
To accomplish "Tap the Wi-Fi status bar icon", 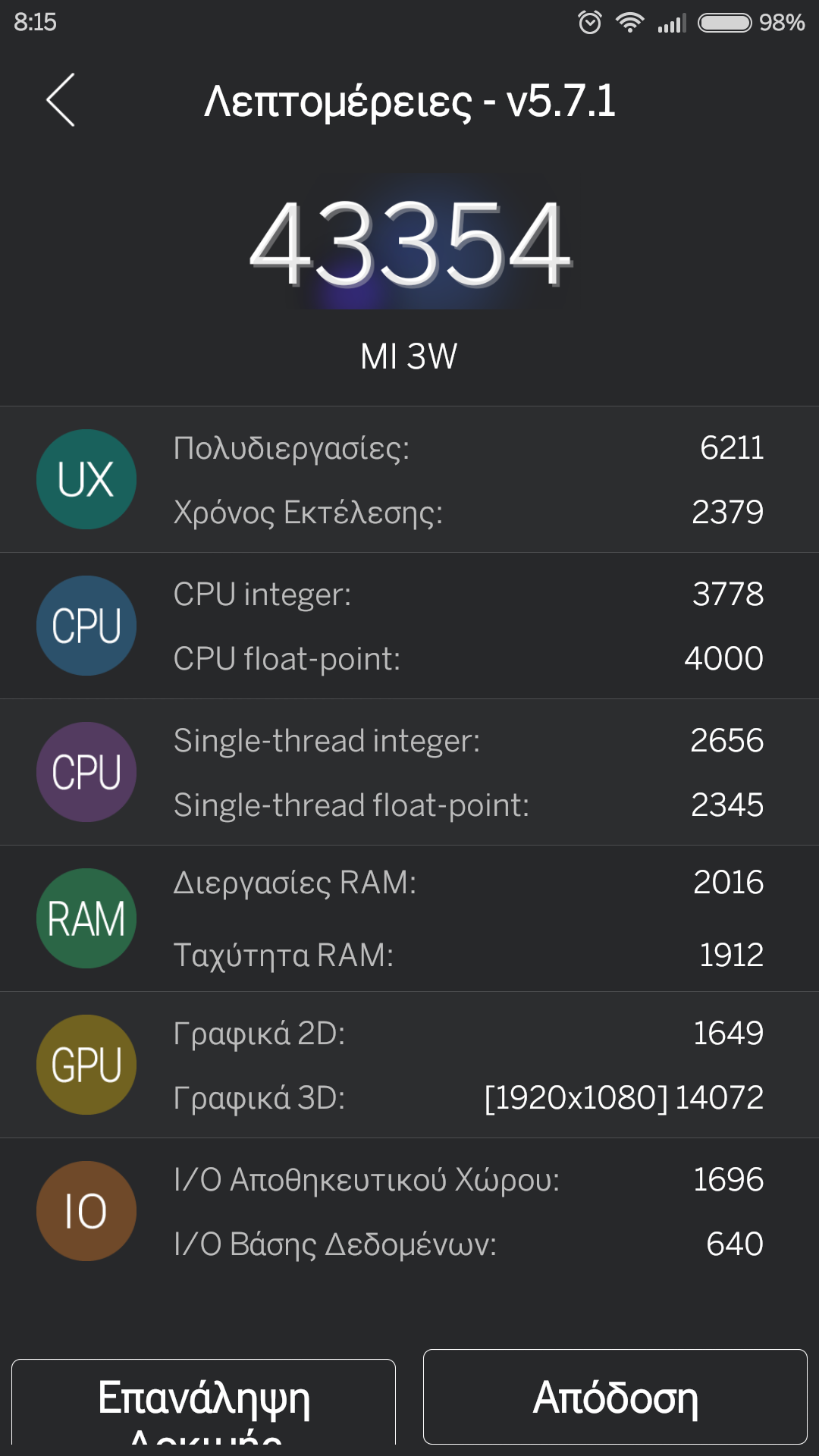I will pos(629,23).
